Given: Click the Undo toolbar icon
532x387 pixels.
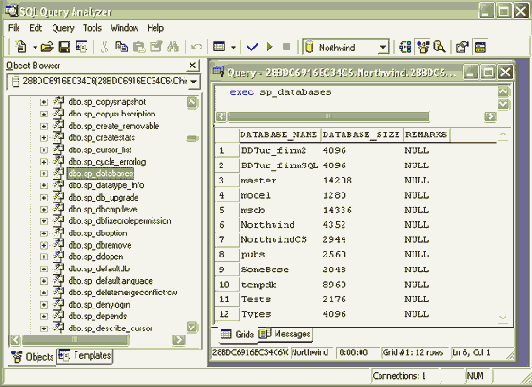Looking at the screenshot, I should (196, 46).
